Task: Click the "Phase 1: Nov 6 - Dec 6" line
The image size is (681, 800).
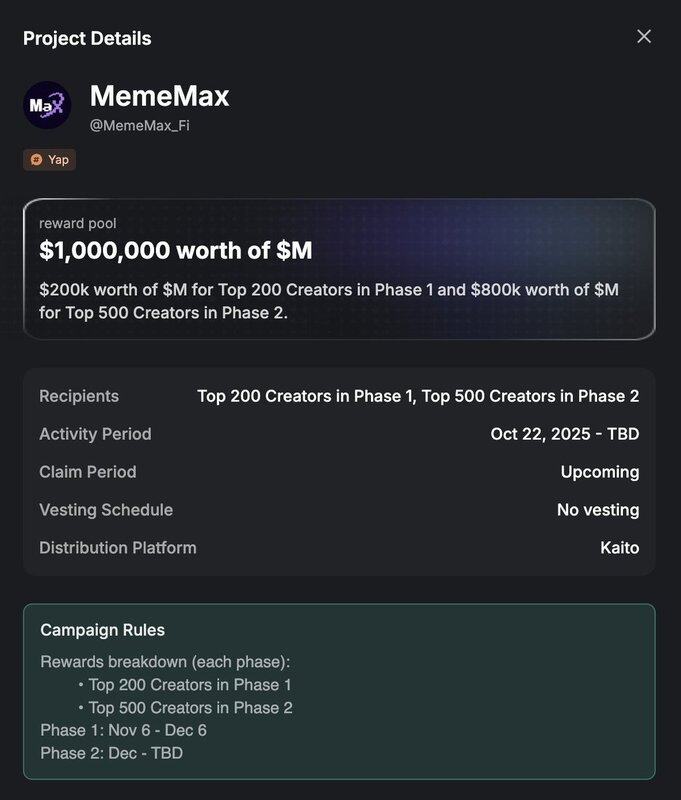Action: pyautogui.click(x=123, y=730)
